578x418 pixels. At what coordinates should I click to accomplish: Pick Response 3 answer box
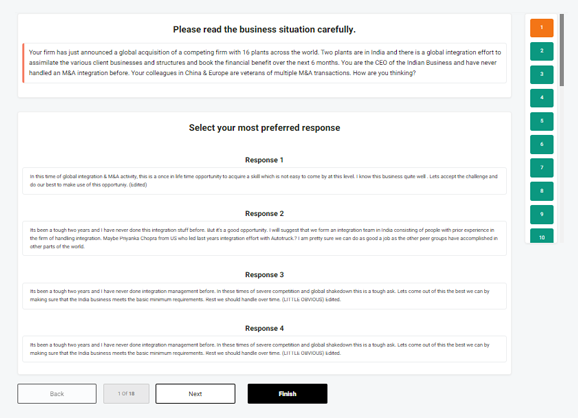point(264,296)
